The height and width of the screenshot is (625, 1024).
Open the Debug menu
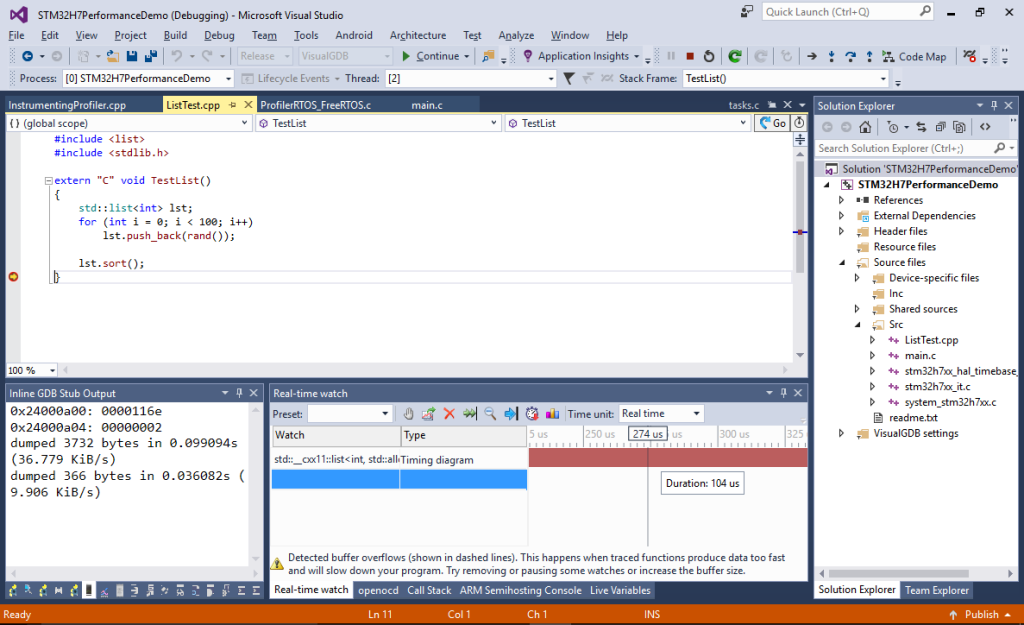click(219, 34)
